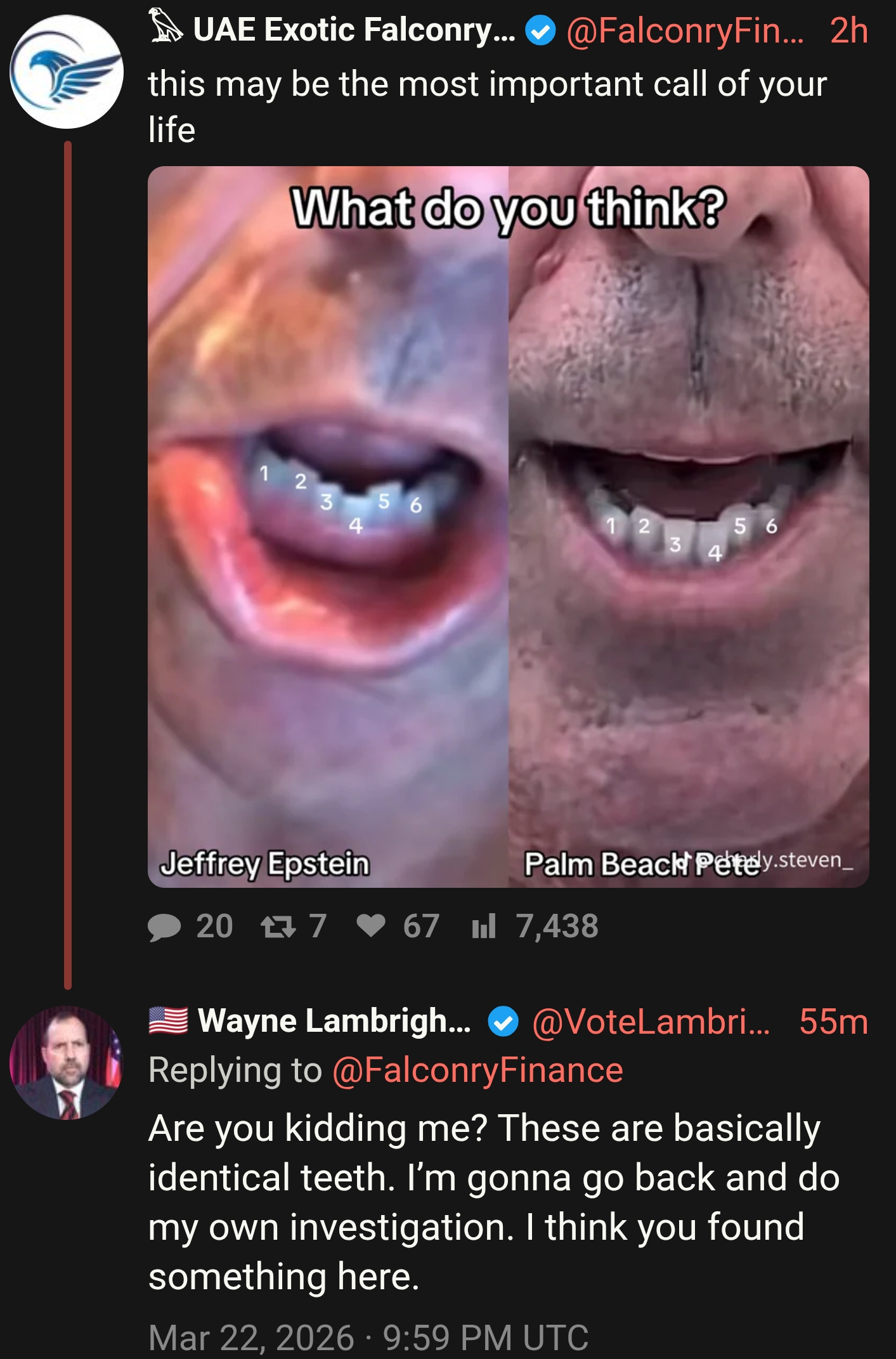Click the Mar 22, 2026 9:59 PM date
Screen dimensions: 896x1359
(368, 1337)
